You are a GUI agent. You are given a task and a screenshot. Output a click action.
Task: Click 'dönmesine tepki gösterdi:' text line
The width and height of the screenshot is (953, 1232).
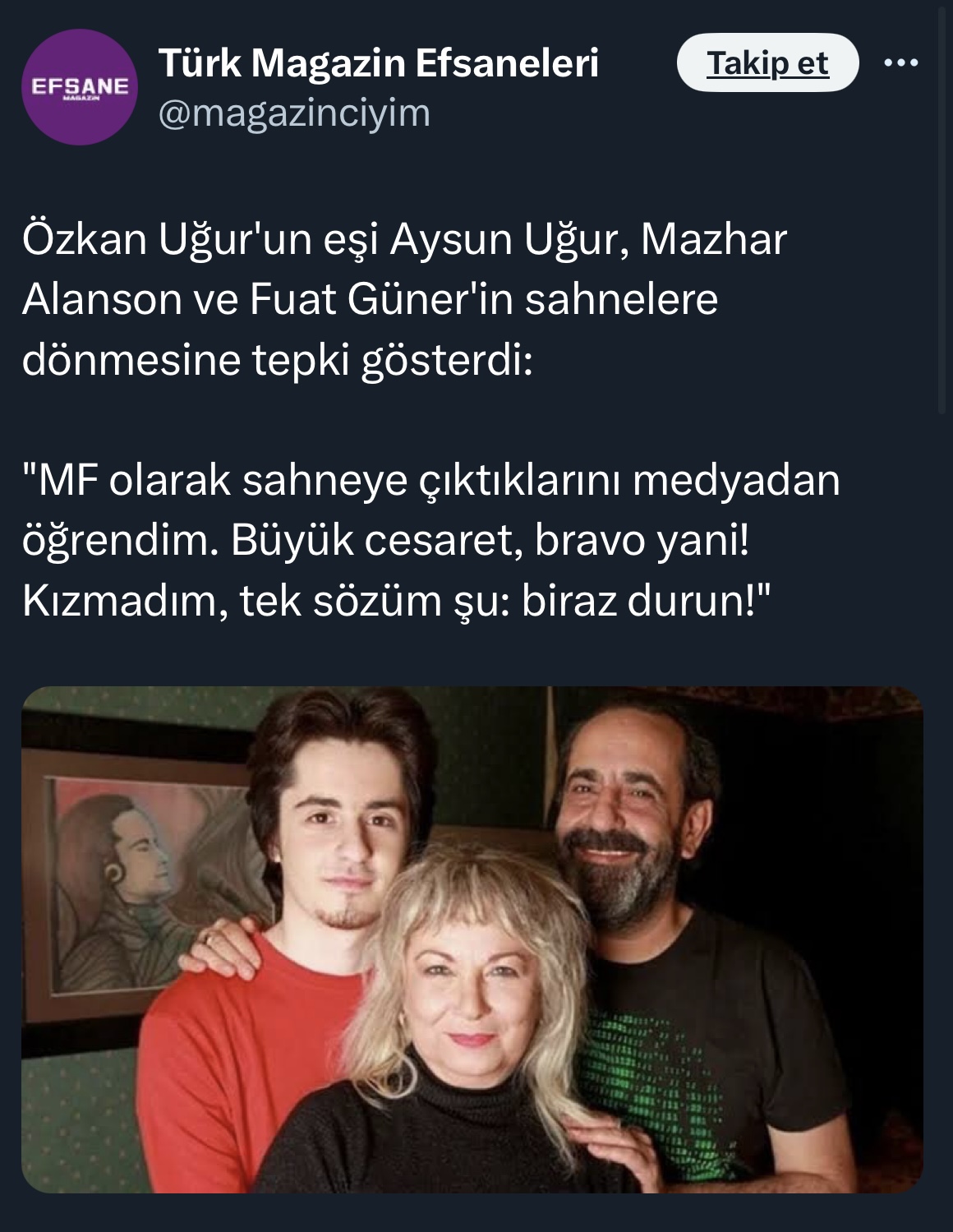[278, 362]
